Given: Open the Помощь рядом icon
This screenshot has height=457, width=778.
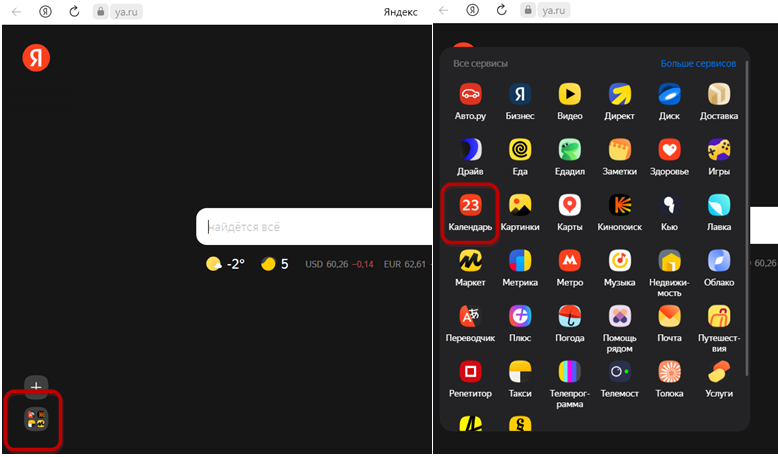Looking at the screenshot, I should click(620, 316).
